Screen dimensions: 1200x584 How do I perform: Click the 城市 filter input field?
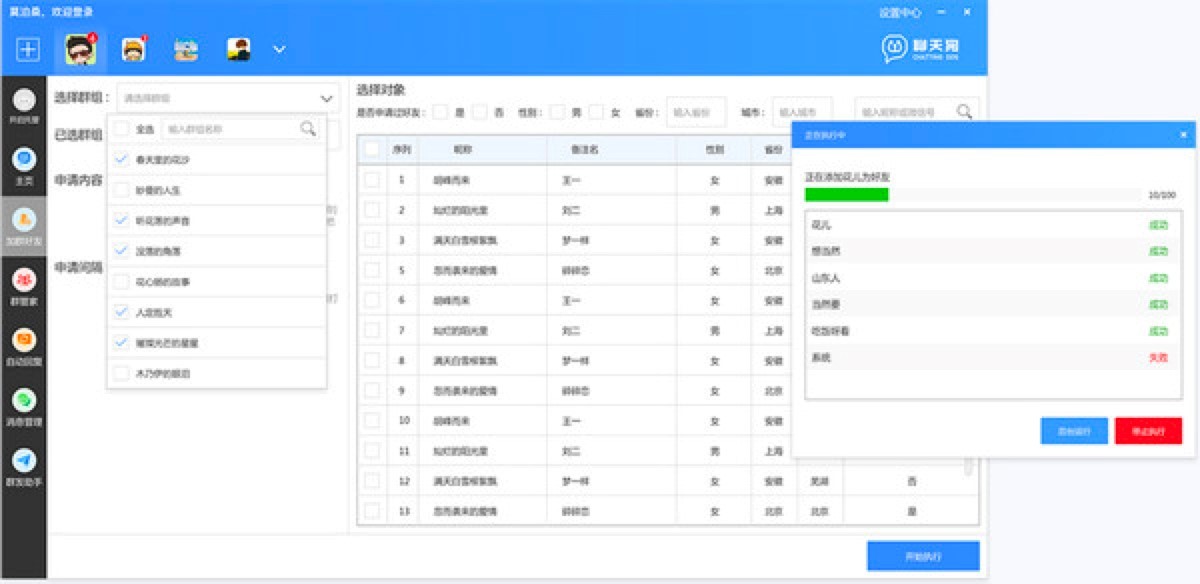(804, 112)
